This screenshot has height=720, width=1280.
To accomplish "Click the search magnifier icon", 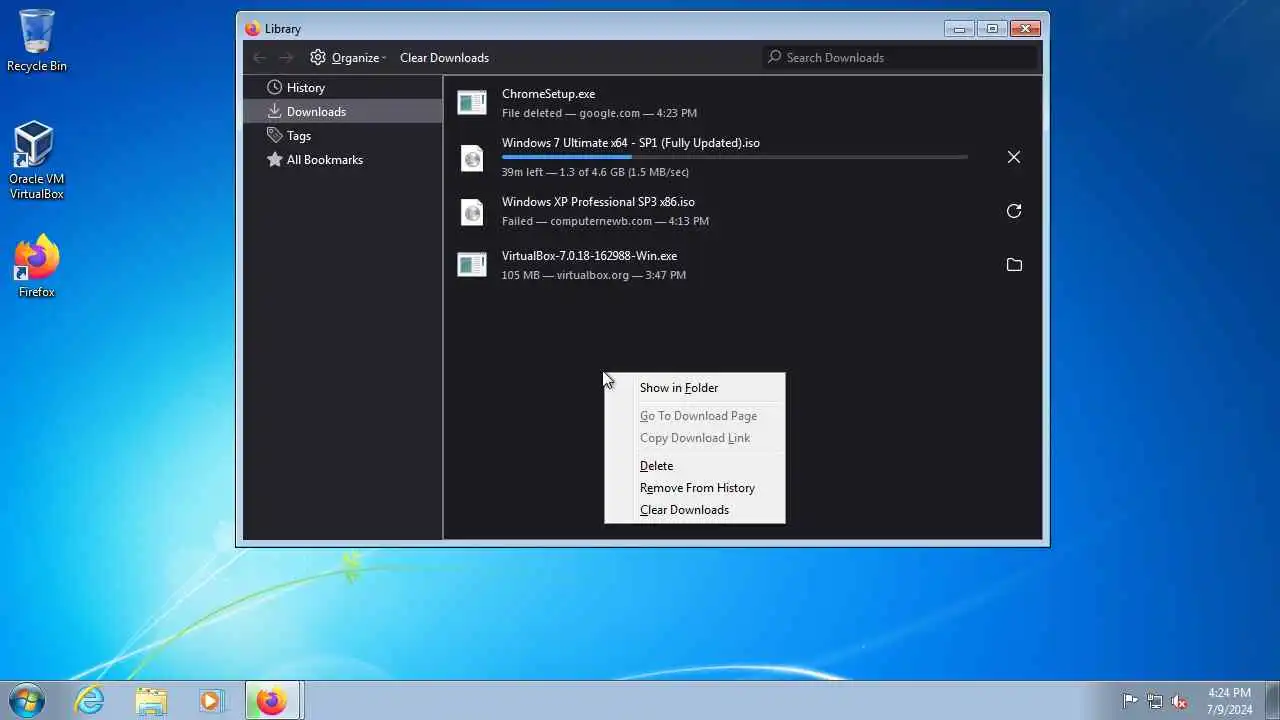I will coord(774,57).
